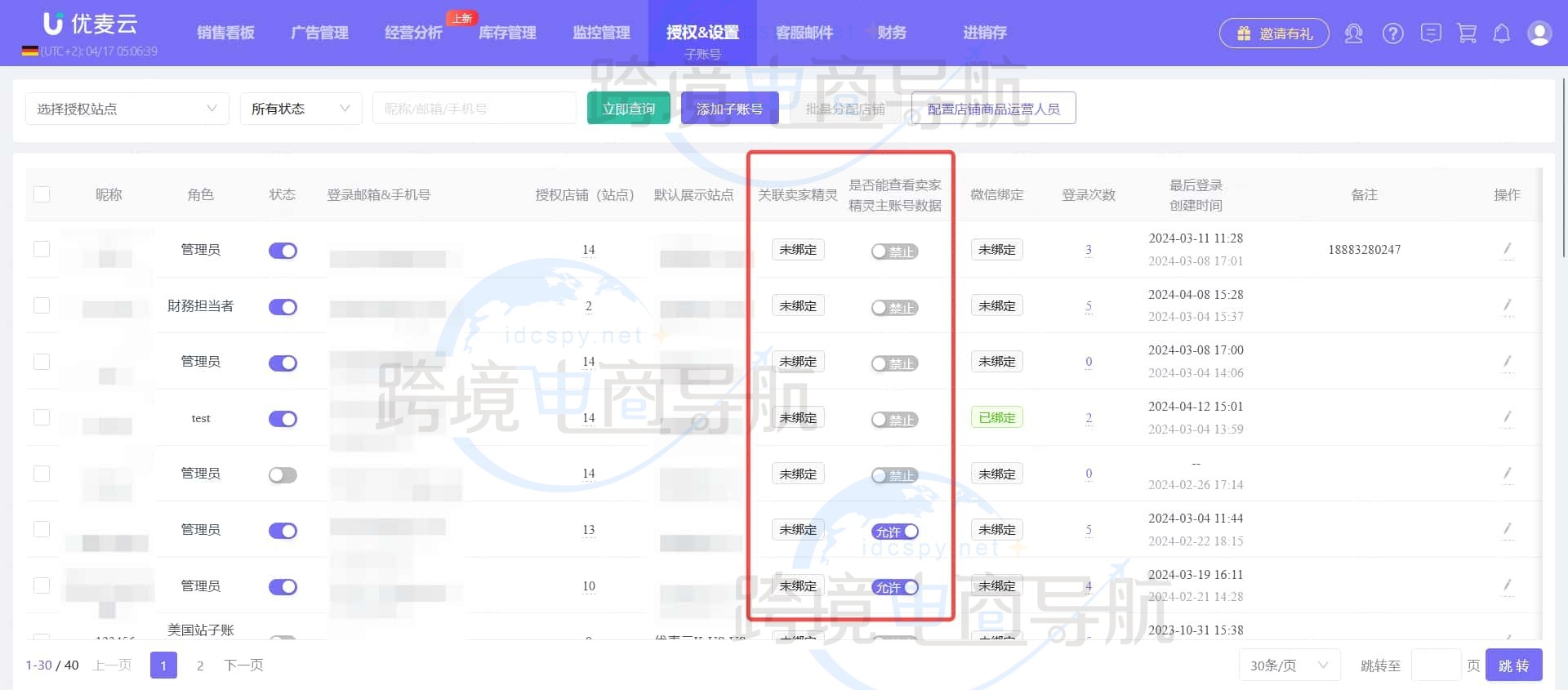Click the 跳转至 page number field

[1436, 666]
